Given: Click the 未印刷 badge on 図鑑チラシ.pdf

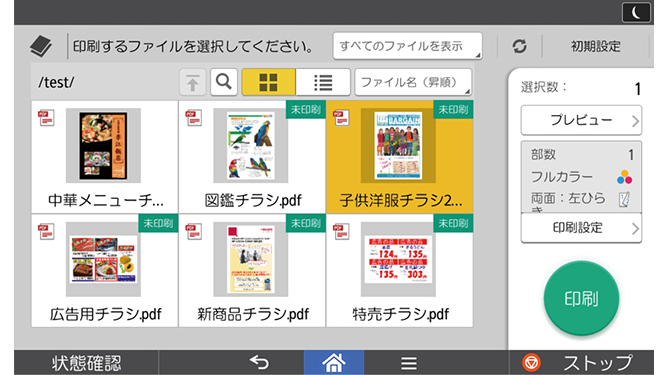Looking at the screenshot, I should pos(306,110).
